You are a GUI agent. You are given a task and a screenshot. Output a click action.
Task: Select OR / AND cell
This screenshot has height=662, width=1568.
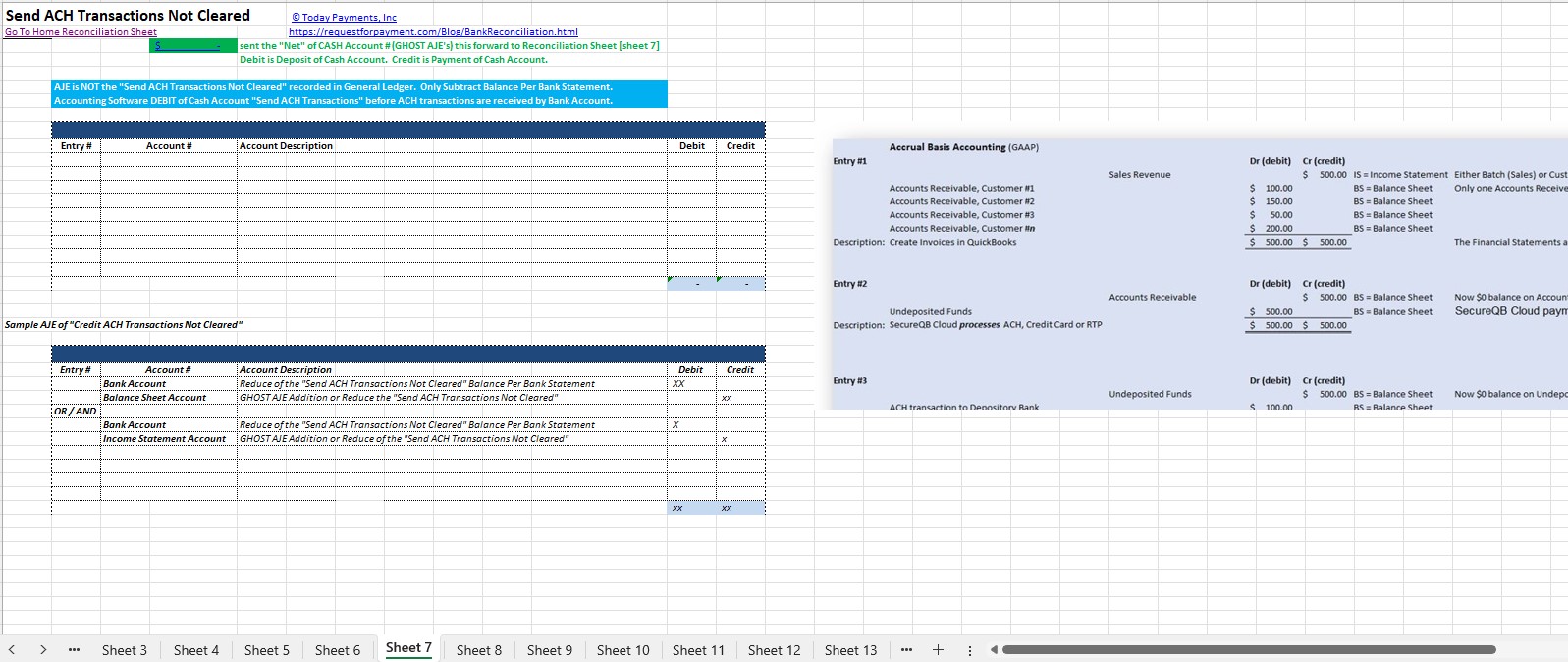pos(76,412)
